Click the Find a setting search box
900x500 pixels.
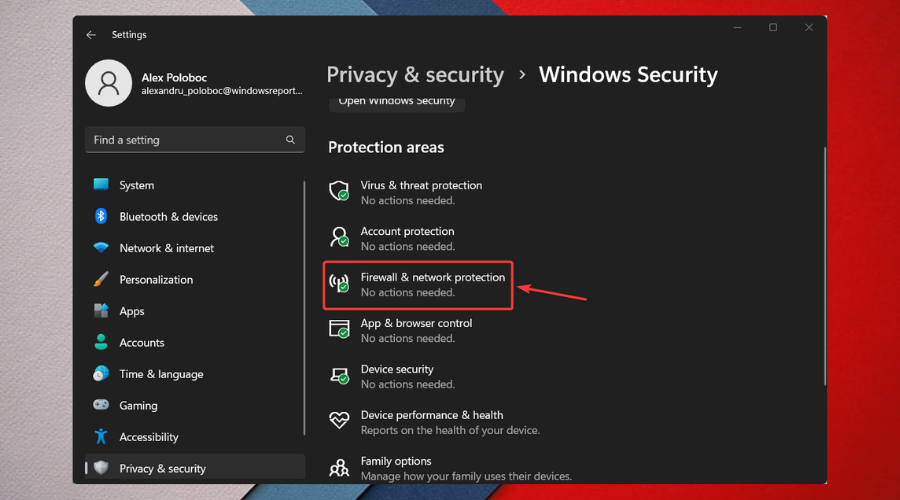(x=185, y=140)
